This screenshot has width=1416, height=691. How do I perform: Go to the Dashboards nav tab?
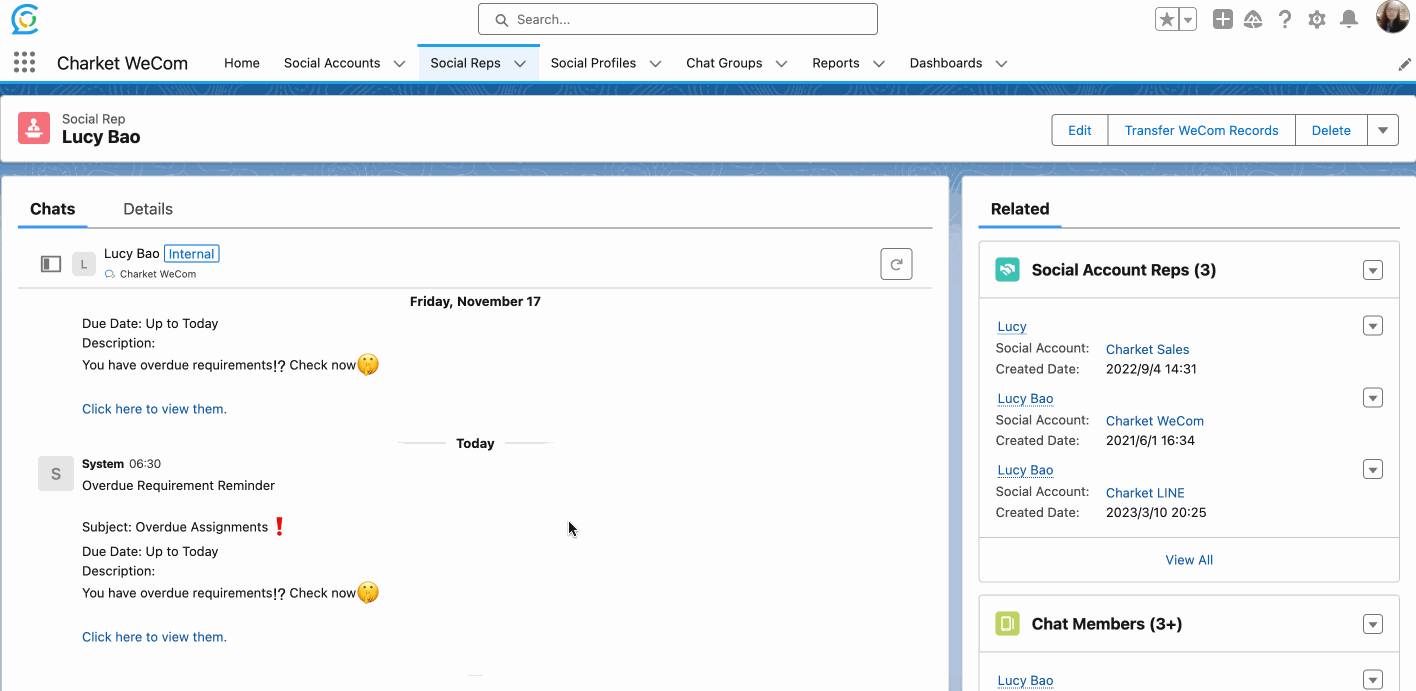tap(945, 63)
